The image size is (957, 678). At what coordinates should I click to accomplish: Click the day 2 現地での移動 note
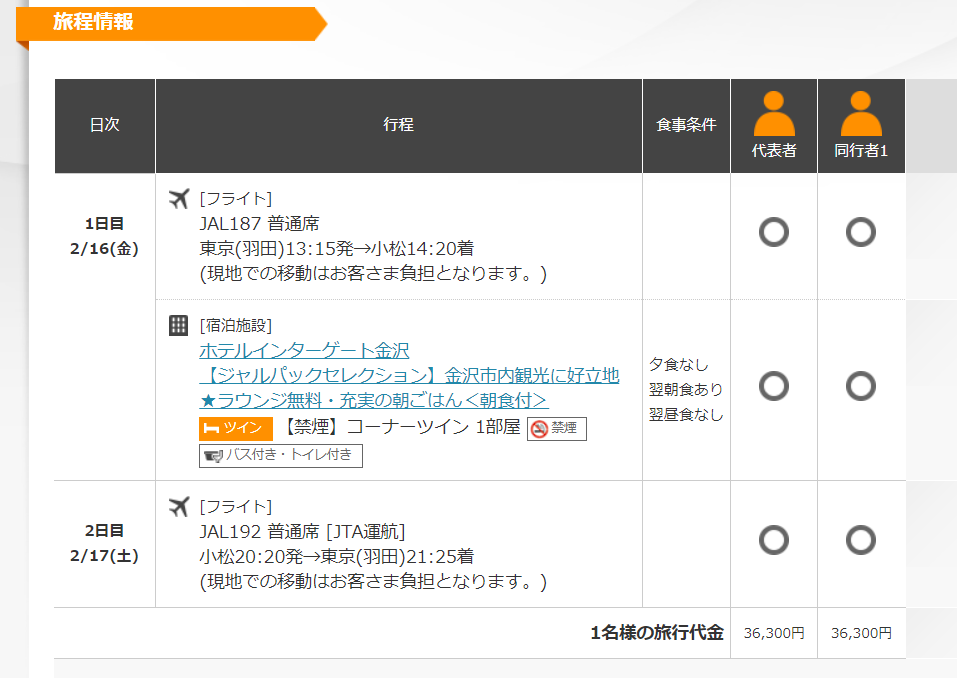pos(373,581)
